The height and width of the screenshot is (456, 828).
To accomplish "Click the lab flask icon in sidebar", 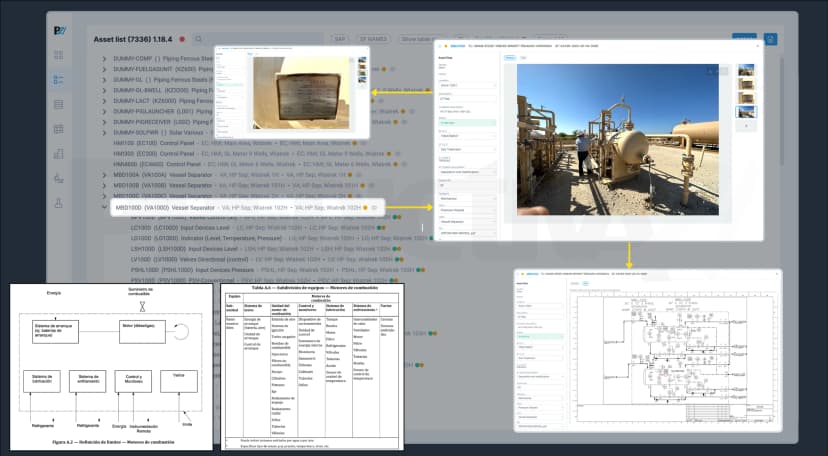I will click(59, 203).
